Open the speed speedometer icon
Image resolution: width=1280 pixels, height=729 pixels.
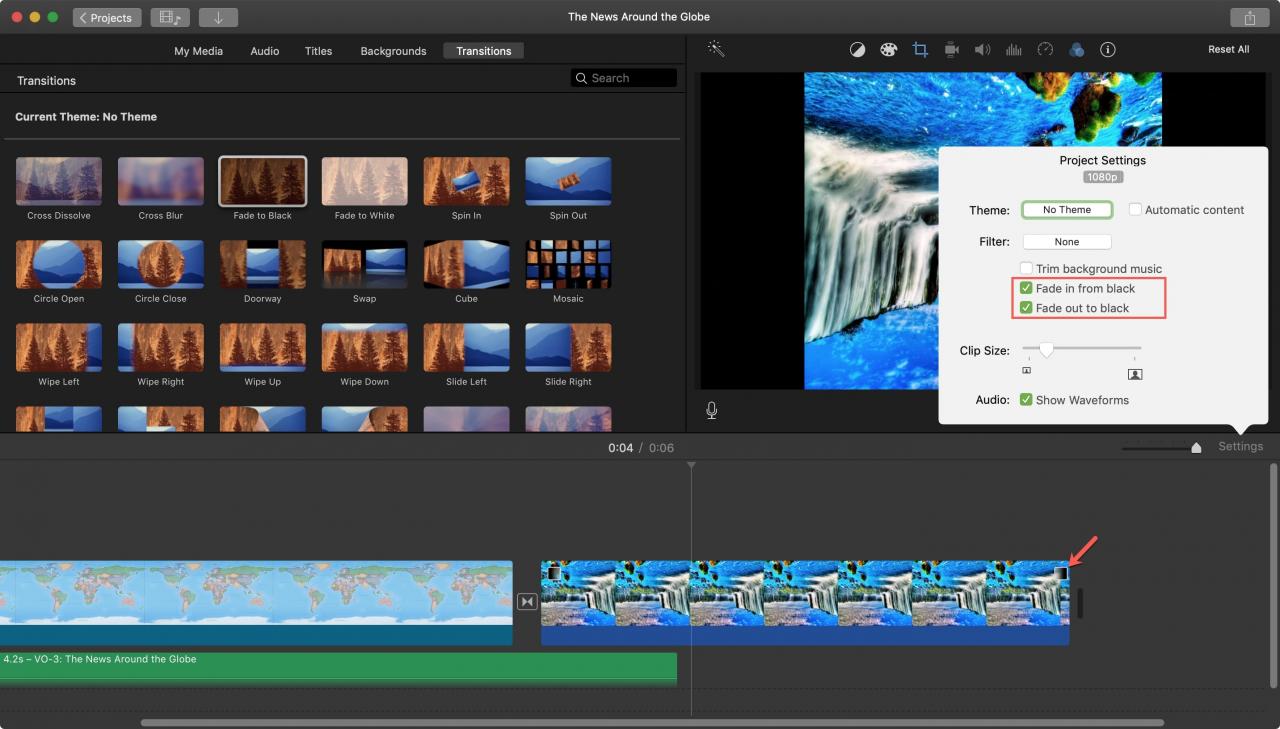(1045, 50)
